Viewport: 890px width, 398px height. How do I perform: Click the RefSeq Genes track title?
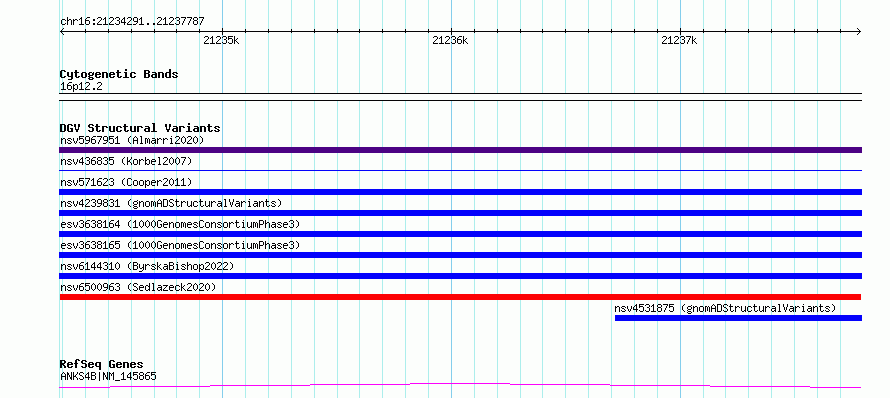click(x=102, y=365)
